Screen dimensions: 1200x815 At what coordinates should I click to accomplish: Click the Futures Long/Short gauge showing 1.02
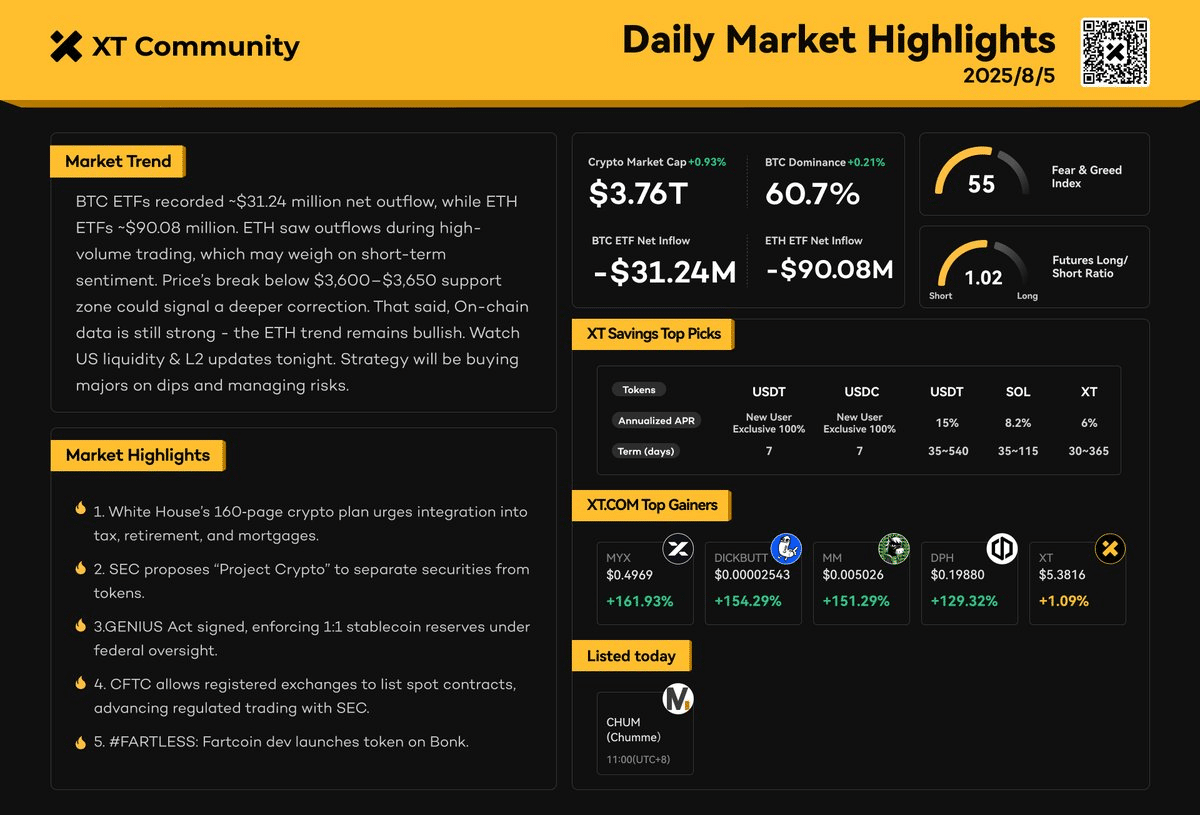pos(982,267)
